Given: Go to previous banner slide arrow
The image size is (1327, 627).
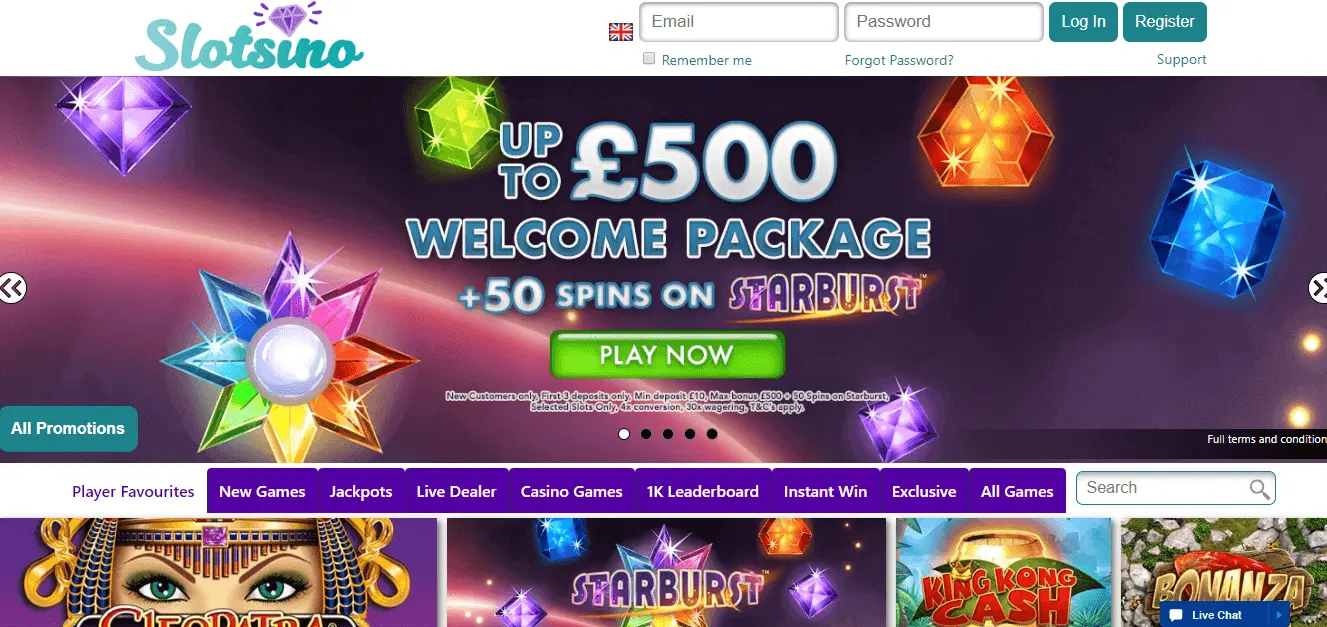Looking at the screenshot, I should tap(12, 288).
